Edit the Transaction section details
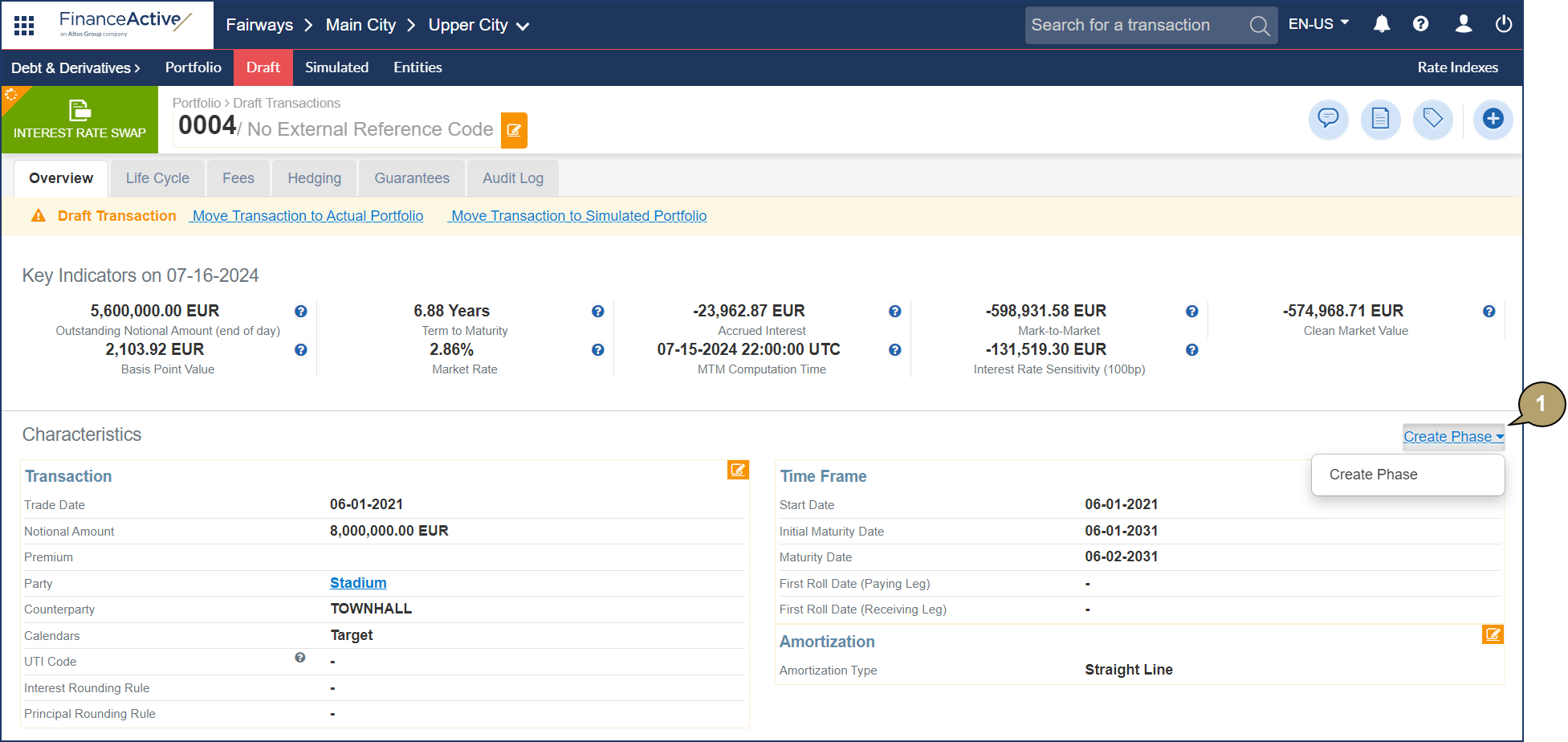This screenshot has width=1568, height=742. pos(738,470)
